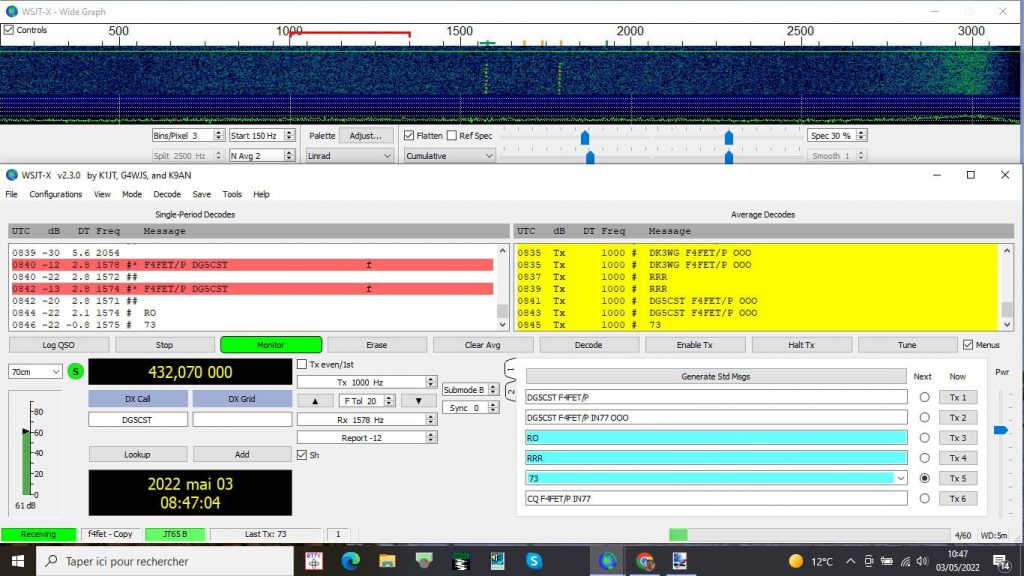Select the Next radio for Tx 1
The height and width of the screenshot is (576, 1024).
pos(924,397)
